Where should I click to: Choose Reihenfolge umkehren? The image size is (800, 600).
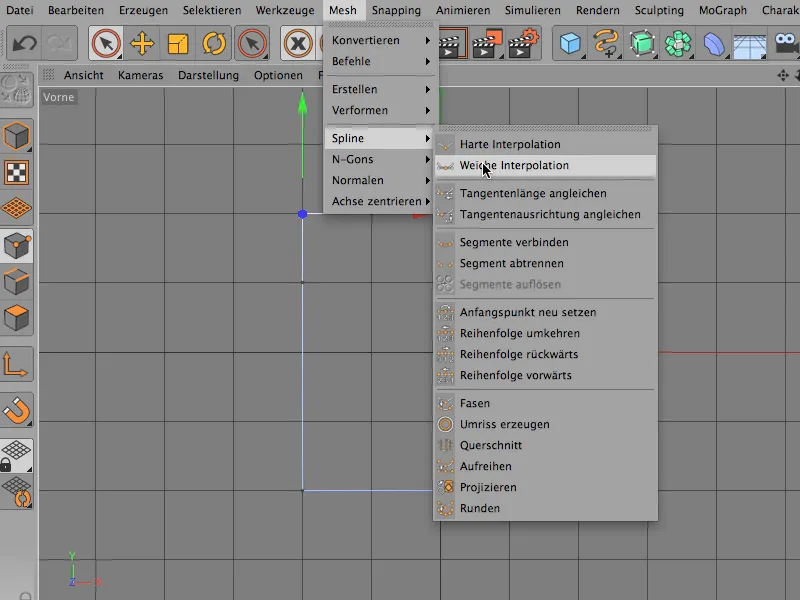545,333
